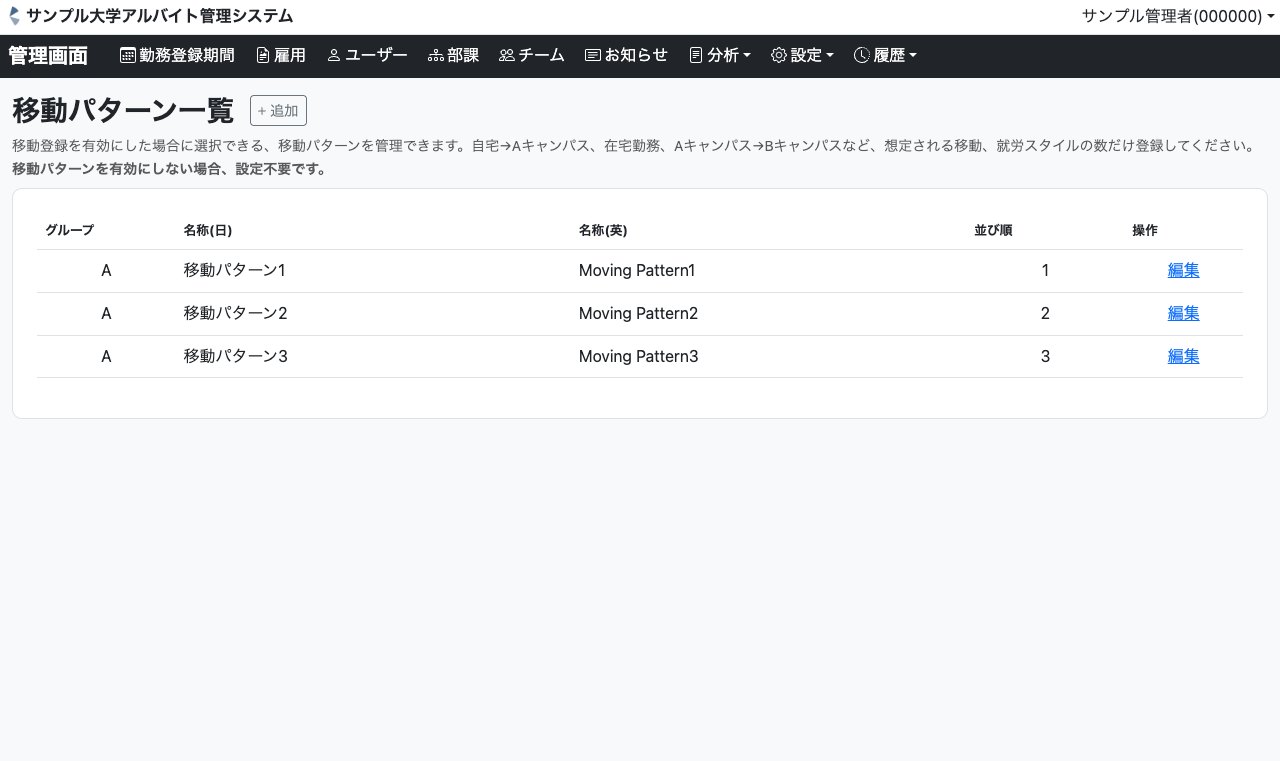Open 編集 link for Moving Pattern2
The height and width of the screenshot is (761, 1280).
[1183, 313]
